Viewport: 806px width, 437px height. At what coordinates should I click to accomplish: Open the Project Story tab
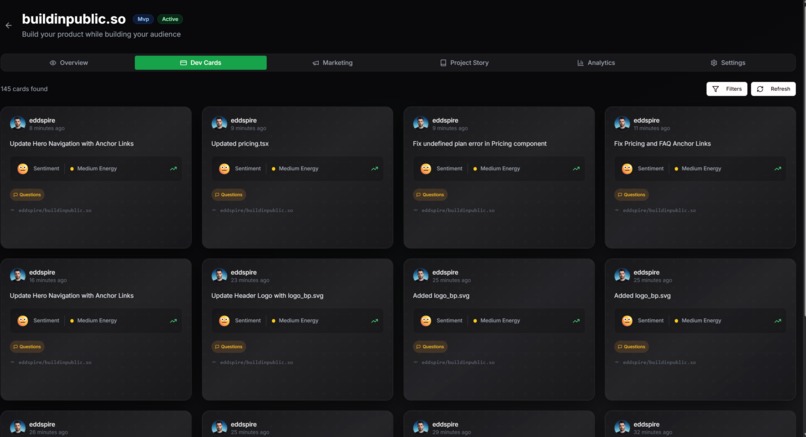[x=465, y=63]
